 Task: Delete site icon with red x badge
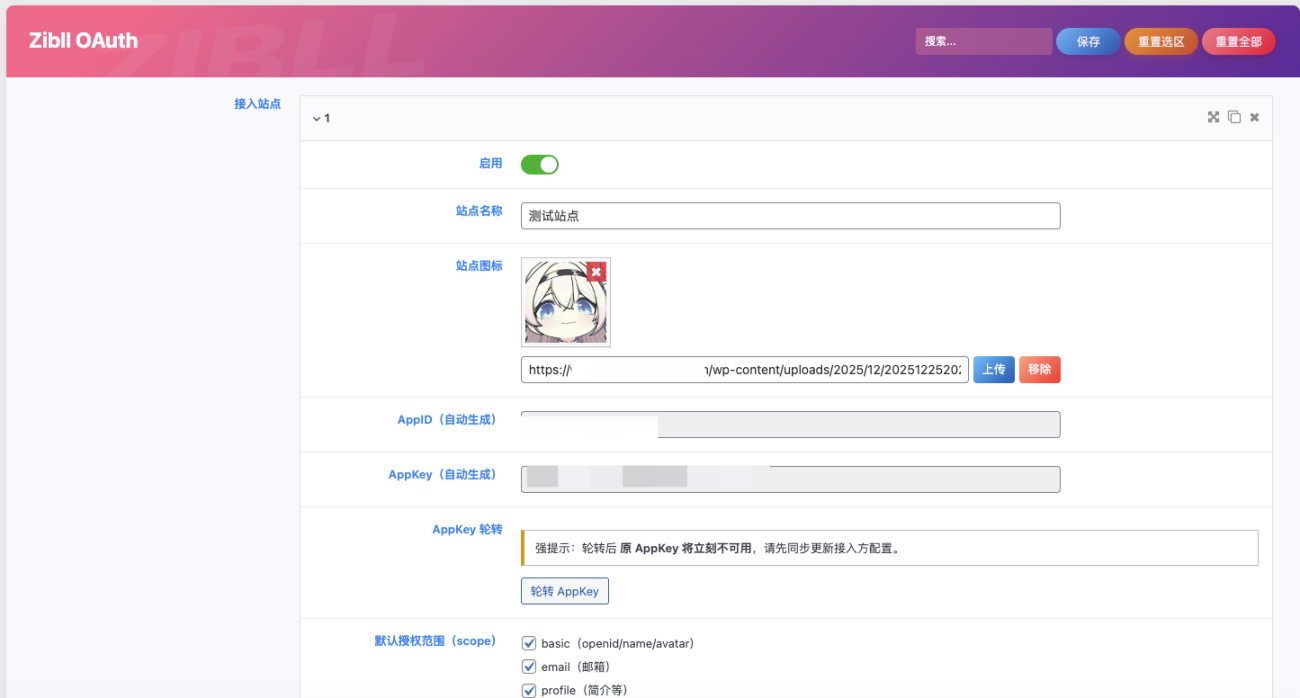596,272
